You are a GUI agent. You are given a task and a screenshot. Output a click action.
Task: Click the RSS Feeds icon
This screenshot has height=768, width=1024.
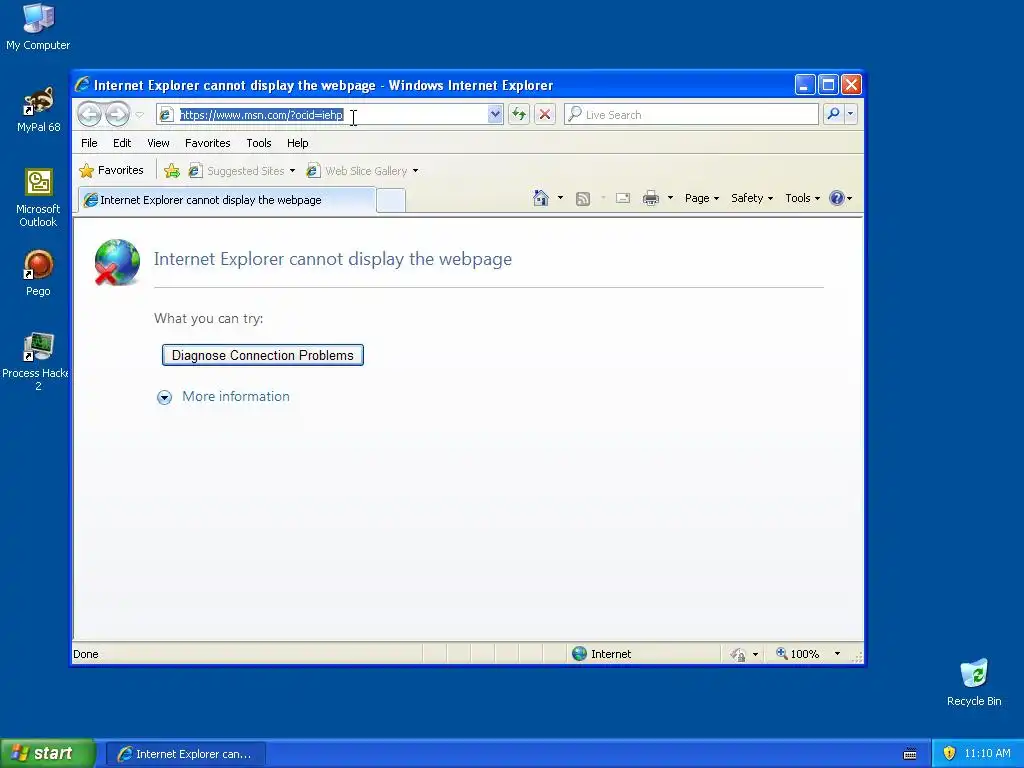click(583, 199)
